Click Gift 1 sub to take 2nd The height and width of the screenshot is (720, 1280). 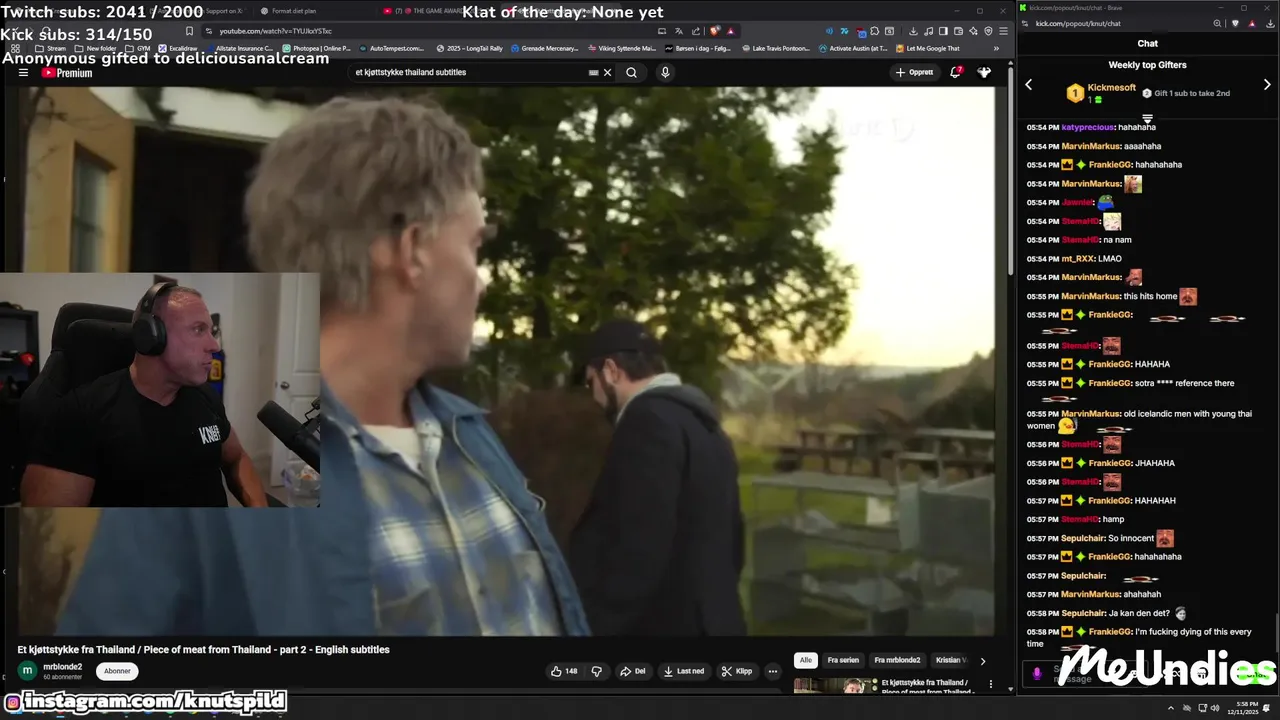pyautogui.click(x=1186, y=93)
